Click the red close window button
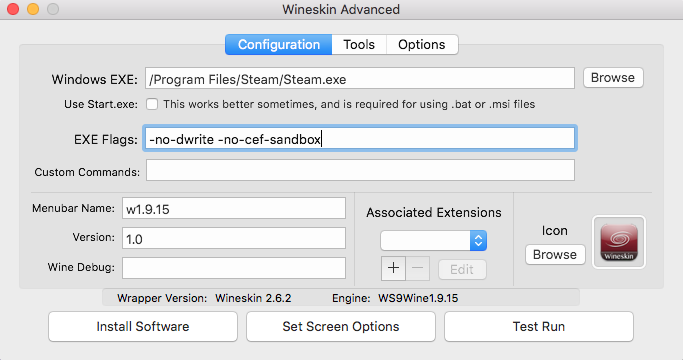Viewport: 683px width, 360px height. coord(13,9)
